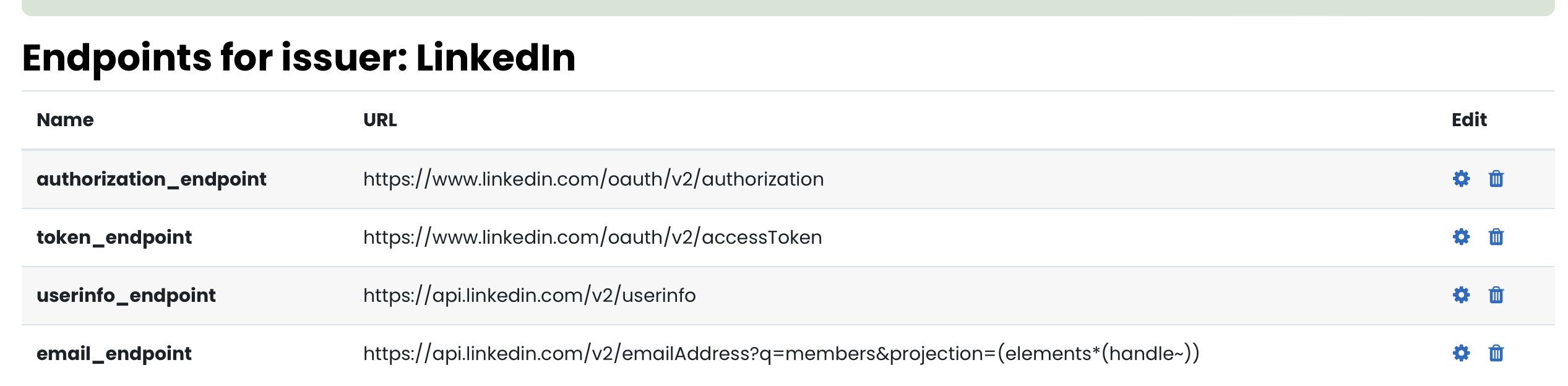Delete the authorization_endpoint using trash icon

pos(1496,179)
